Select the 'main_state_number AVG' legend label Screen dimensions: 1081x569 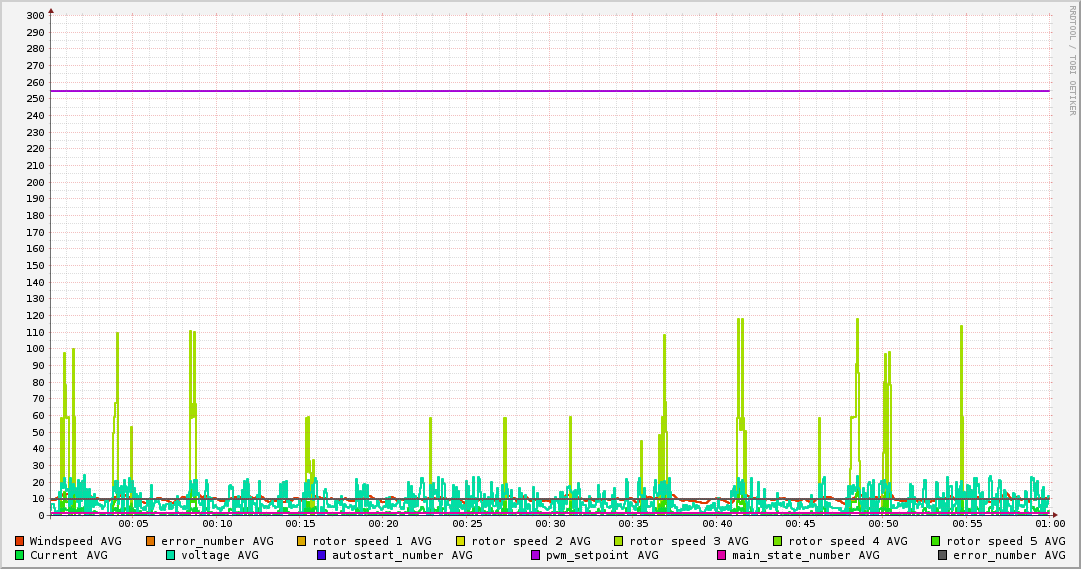[x=806, y=555]
